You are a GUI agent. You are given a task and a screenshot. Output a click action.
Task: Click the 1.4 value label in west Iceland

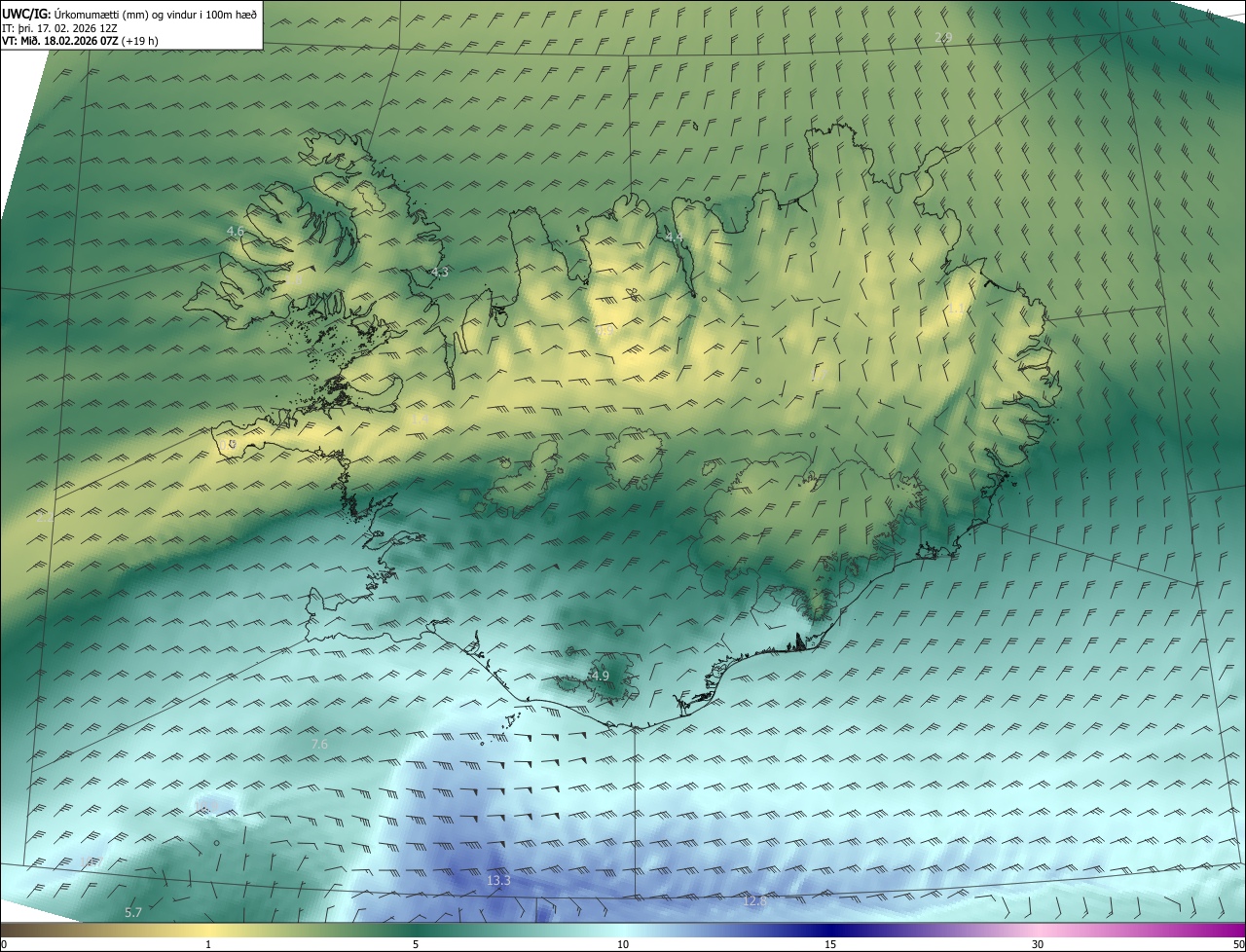pyautogui.click(x=420, y=418)
